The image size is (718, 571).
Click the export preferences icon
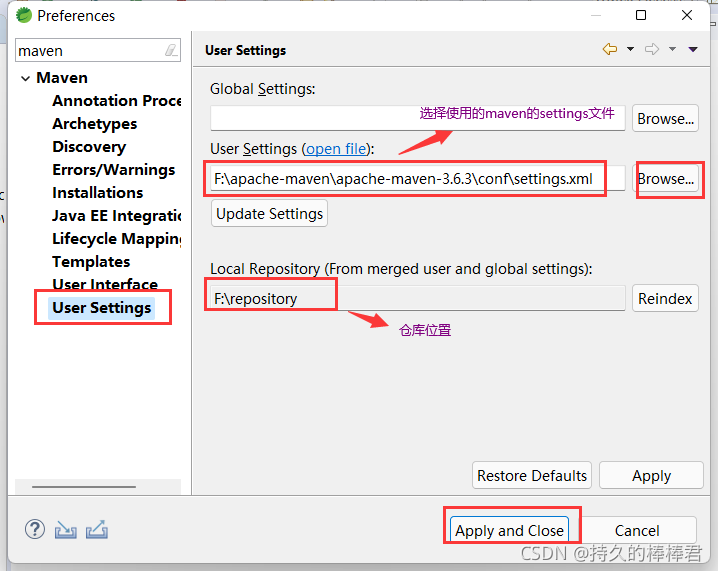[x=97, y=530]
